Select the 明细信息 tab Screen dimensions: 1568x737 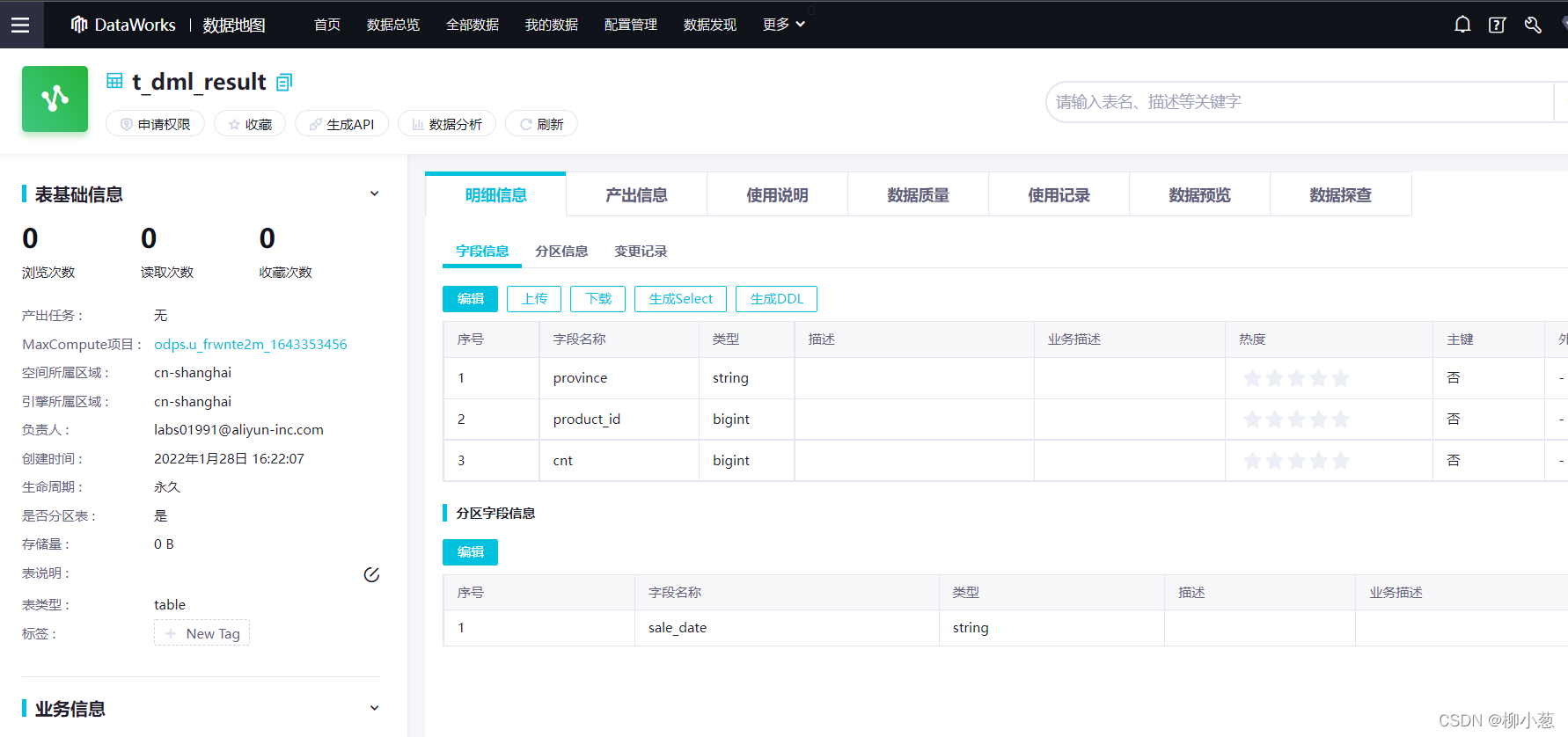coord(495,194)
